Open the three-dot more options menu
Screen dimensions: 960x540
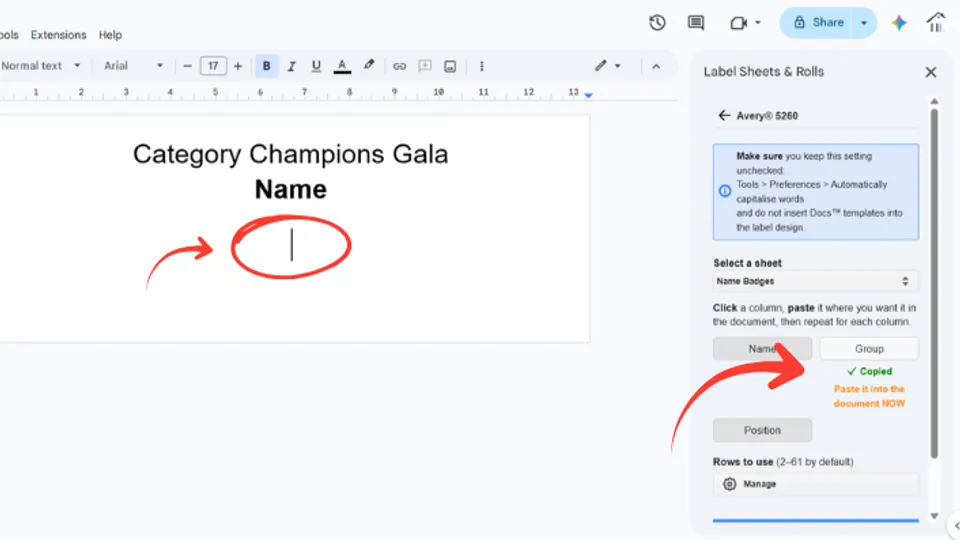point(482,66)
